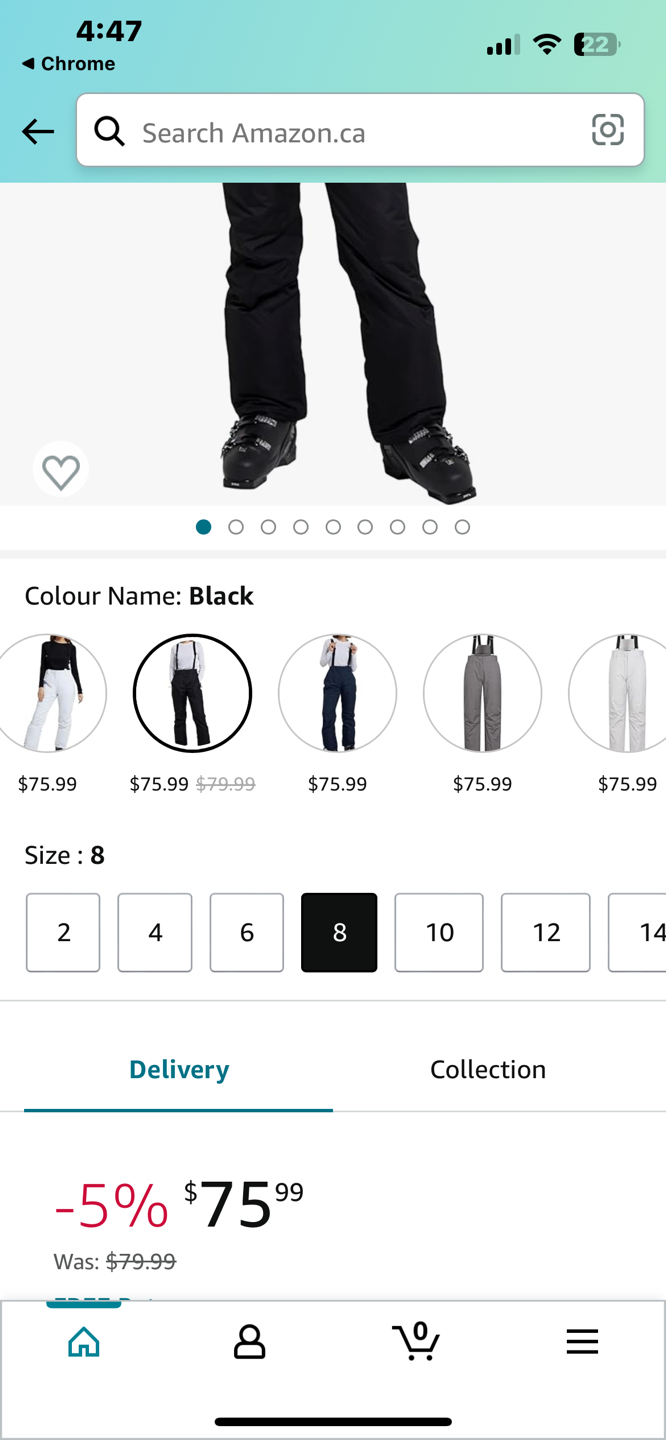Tap the back arrow icon
This screenshot has width=666, height=1440.
(38, 131)
